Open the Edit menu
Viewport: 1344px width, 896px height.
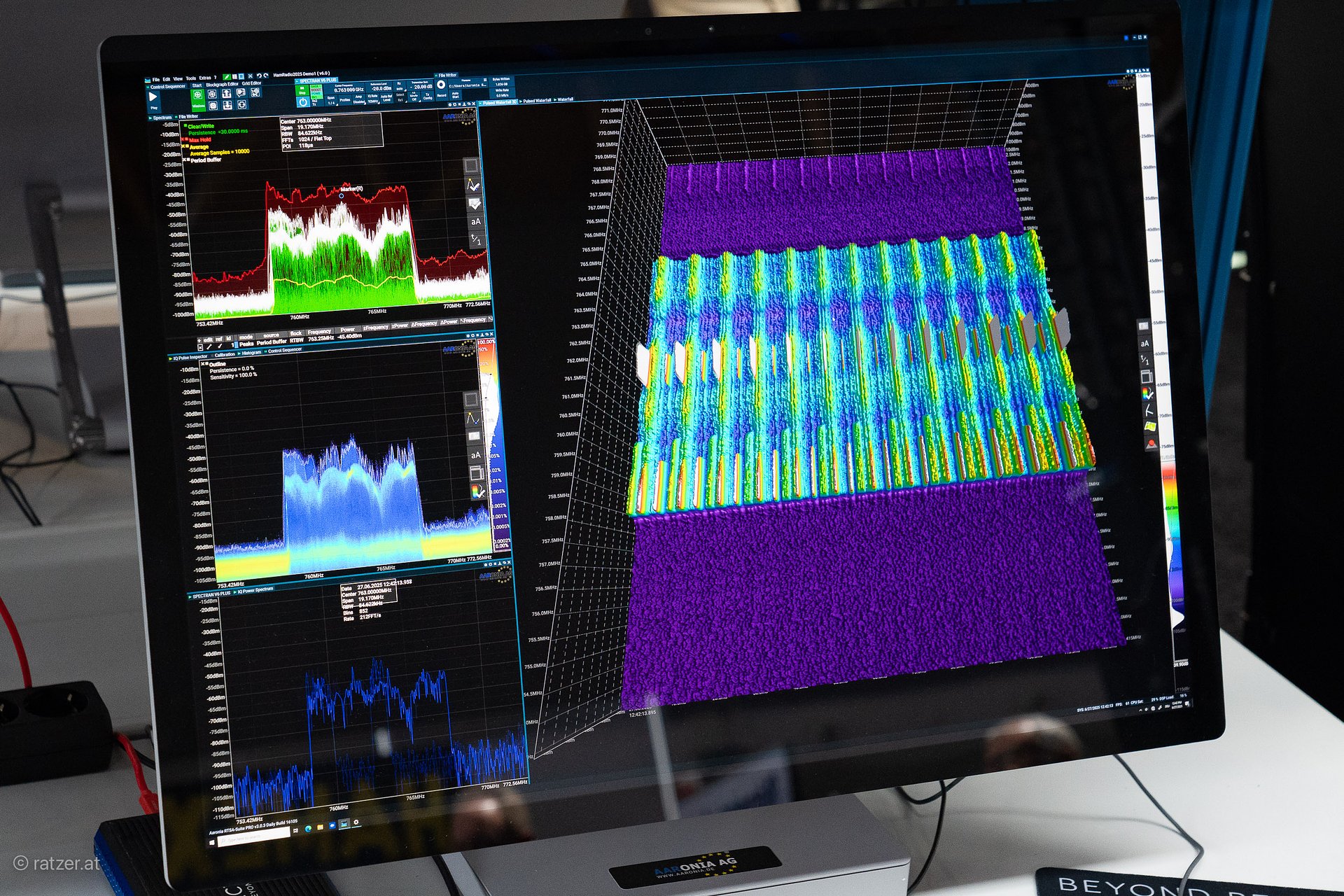click(167, 79)
